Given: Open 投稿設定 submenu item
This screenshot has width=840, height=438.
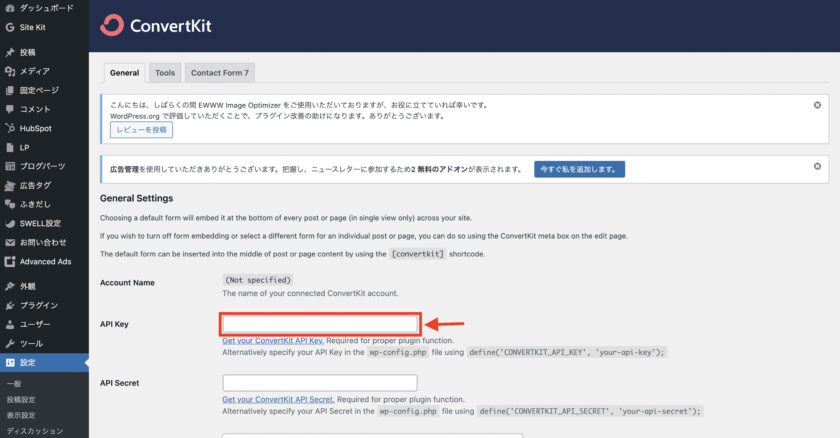Looking at the screenshot, I should click(21, 399).
